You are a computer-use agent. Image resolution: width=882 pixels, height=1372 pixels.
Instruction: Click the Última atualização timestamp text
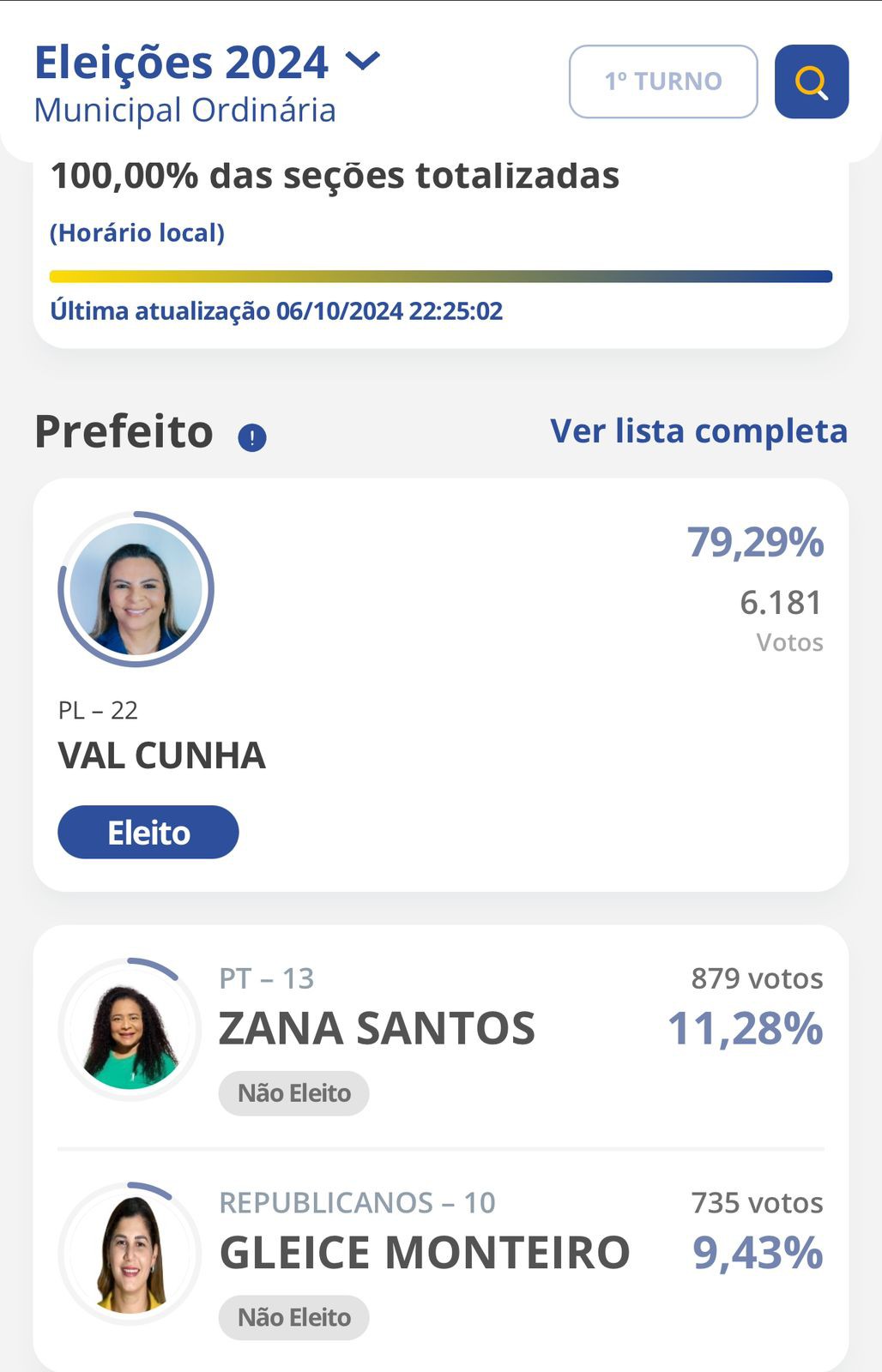click(x=276, y=310)
